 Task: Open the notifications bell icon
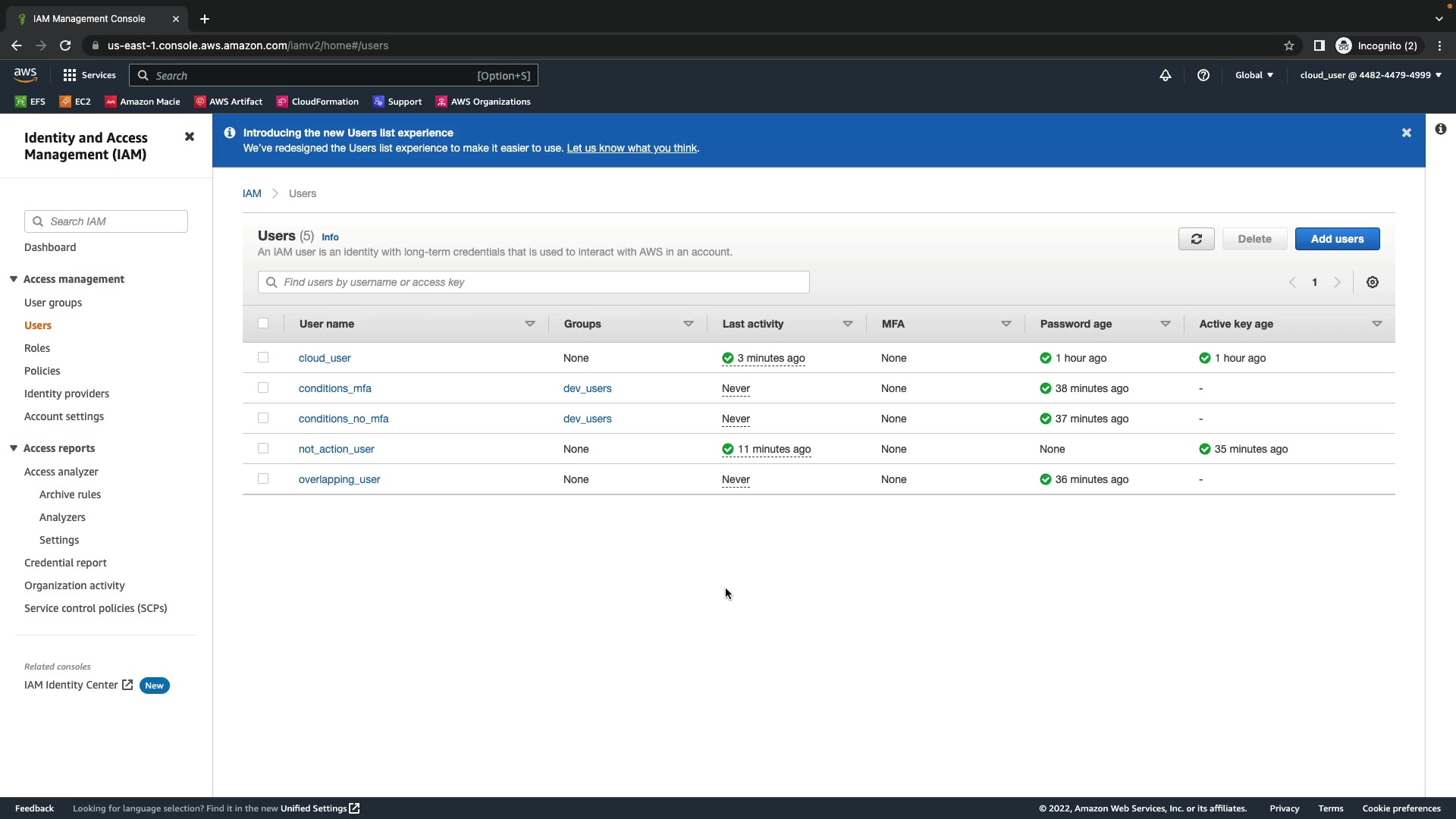[1166, 75]
